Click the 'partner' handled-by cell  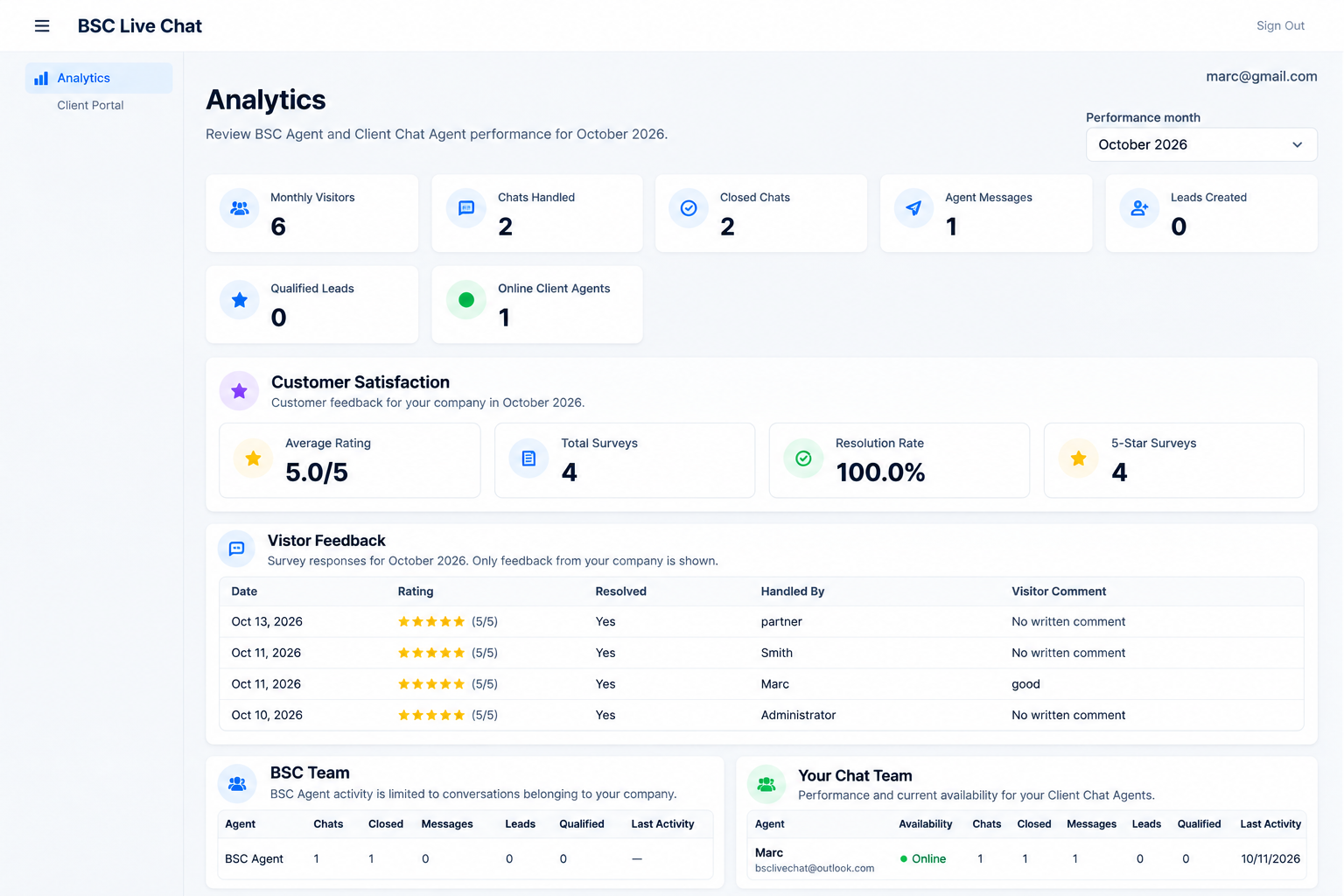[781, 622]
